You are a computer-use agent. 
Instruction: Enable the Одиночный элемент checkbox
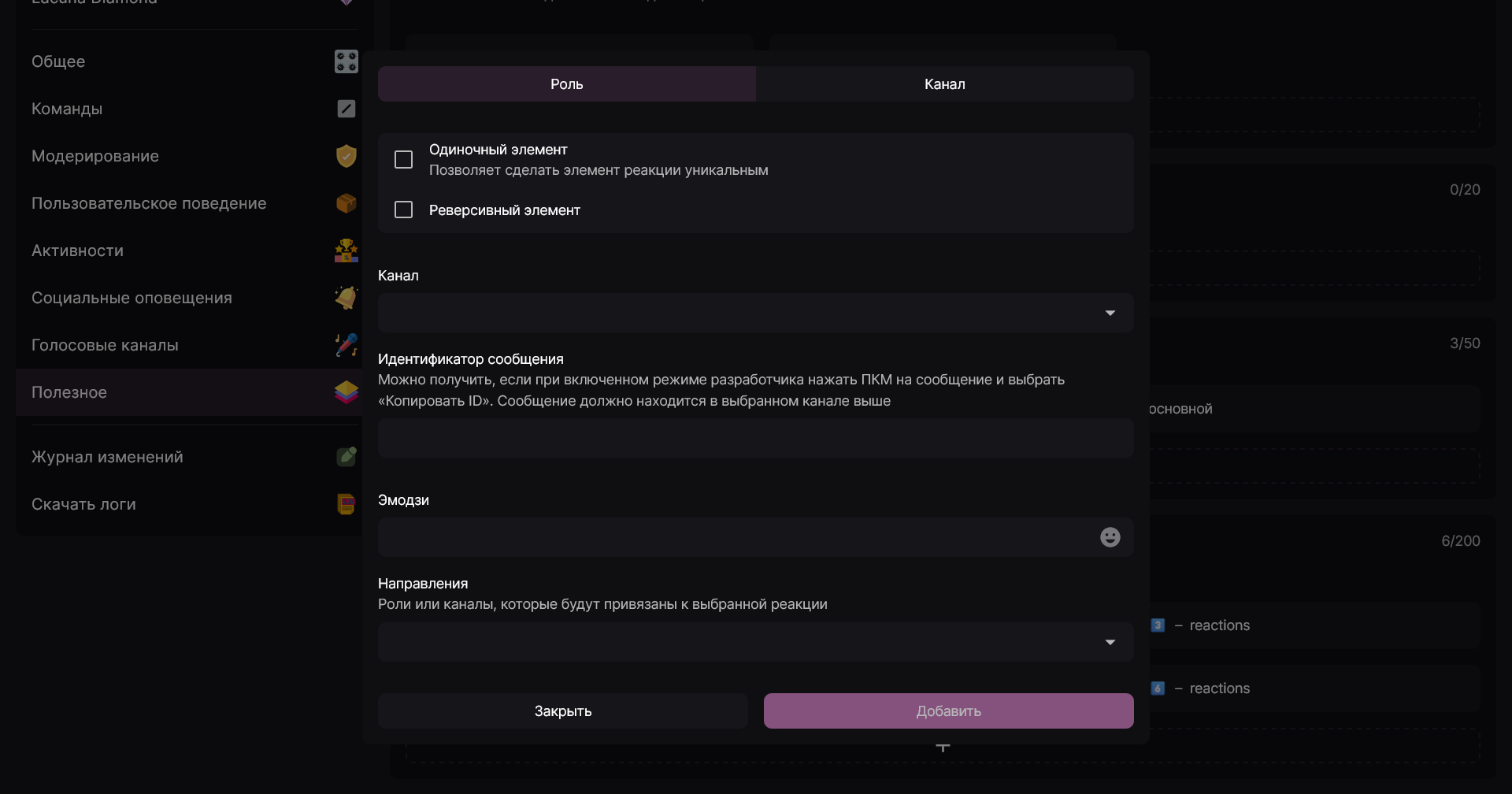(403, 160)
